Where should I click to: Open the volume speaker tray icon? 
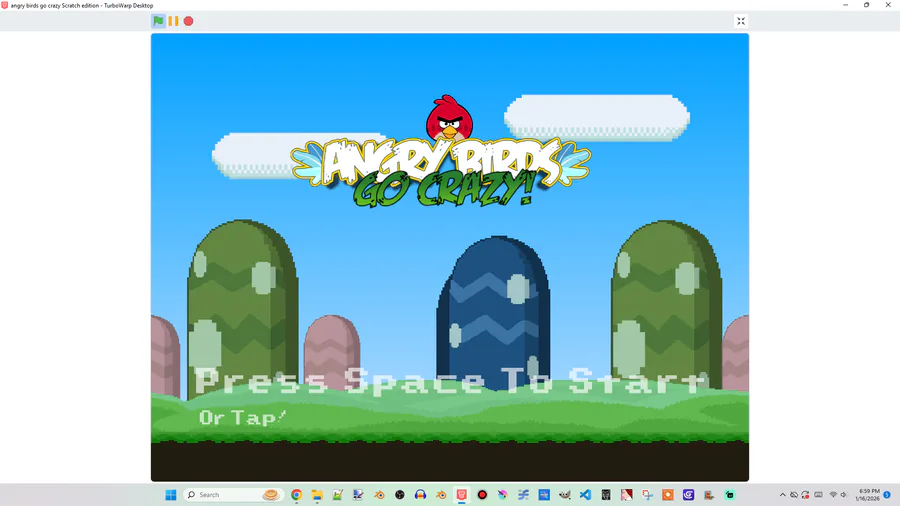point(844,495)
